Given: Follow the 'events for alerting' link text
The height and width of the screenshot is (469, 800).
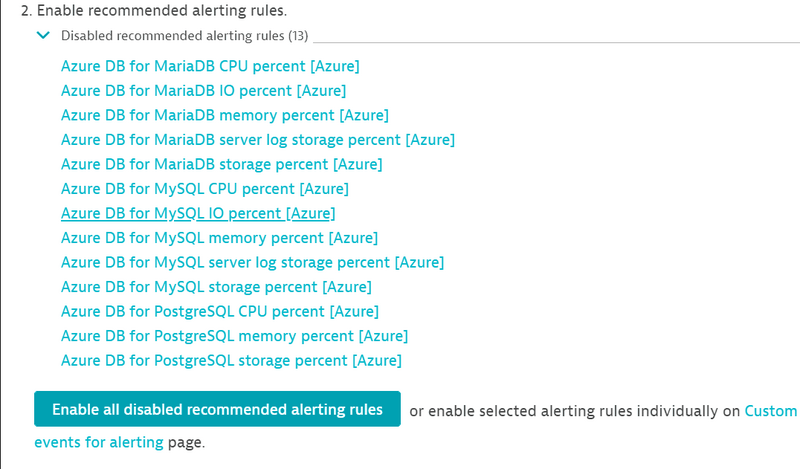Looking at the screenshot, I should [98, 442].
